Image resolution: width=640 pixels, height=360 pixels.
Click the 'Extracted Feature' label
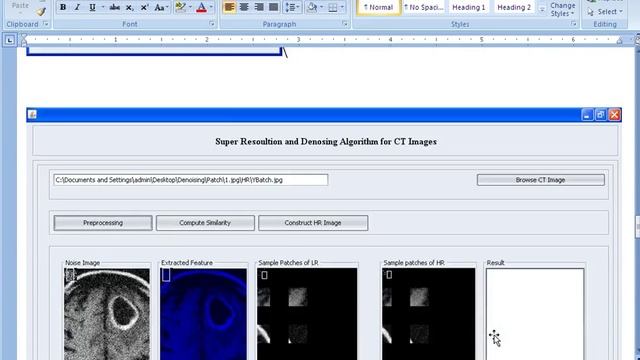187,263
